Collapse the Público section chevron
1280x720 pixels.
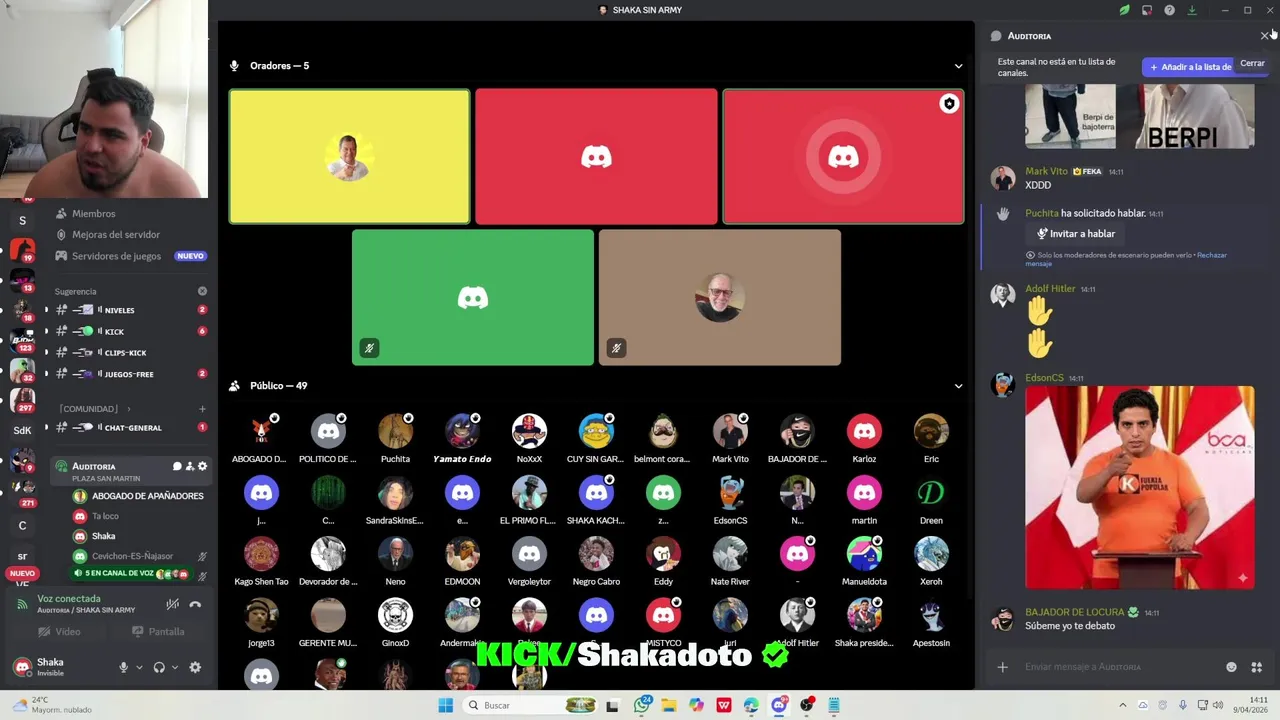pos(958,386)
